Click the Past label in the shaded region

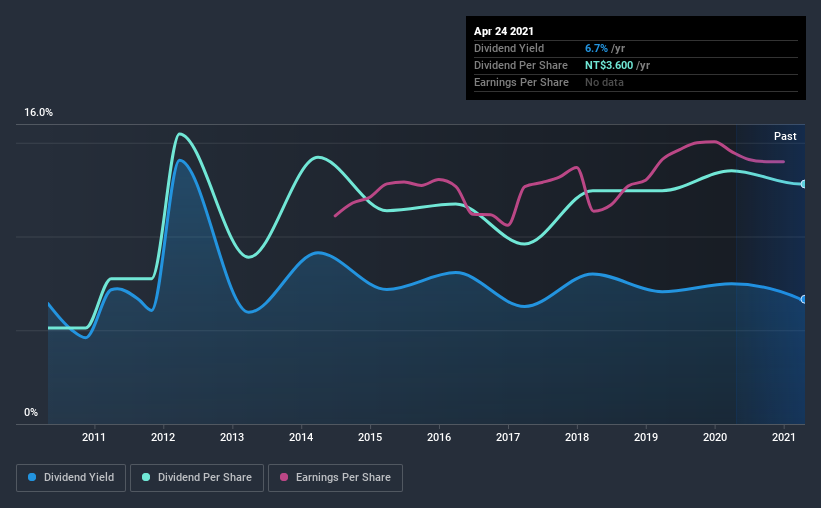(785, 136)
